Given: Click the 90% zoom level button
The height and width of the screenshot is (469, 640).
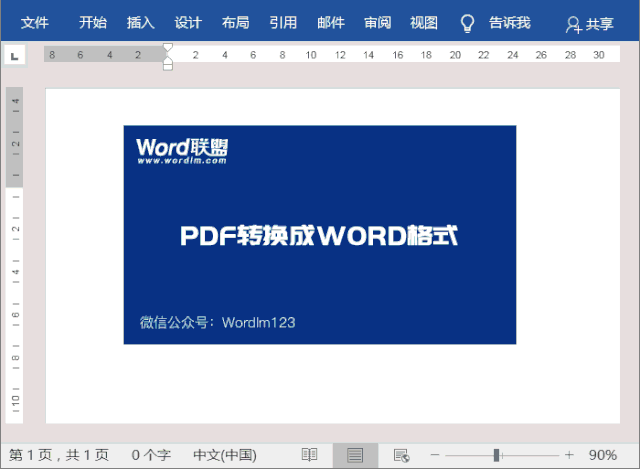Looking at the screenshot, I should (603, 455).
